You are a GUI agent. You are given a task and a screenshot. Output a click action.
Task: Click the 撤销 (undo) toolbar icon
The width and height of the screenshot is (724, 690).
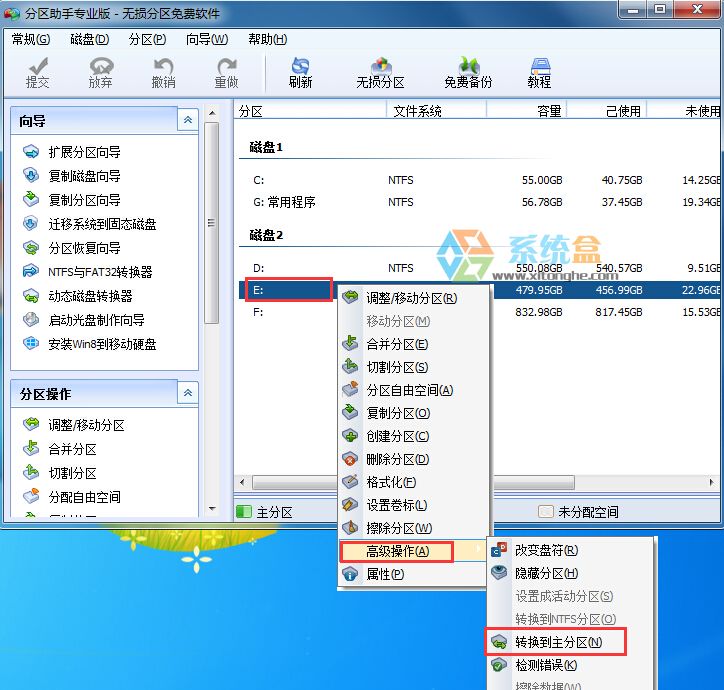click(163, 73)
